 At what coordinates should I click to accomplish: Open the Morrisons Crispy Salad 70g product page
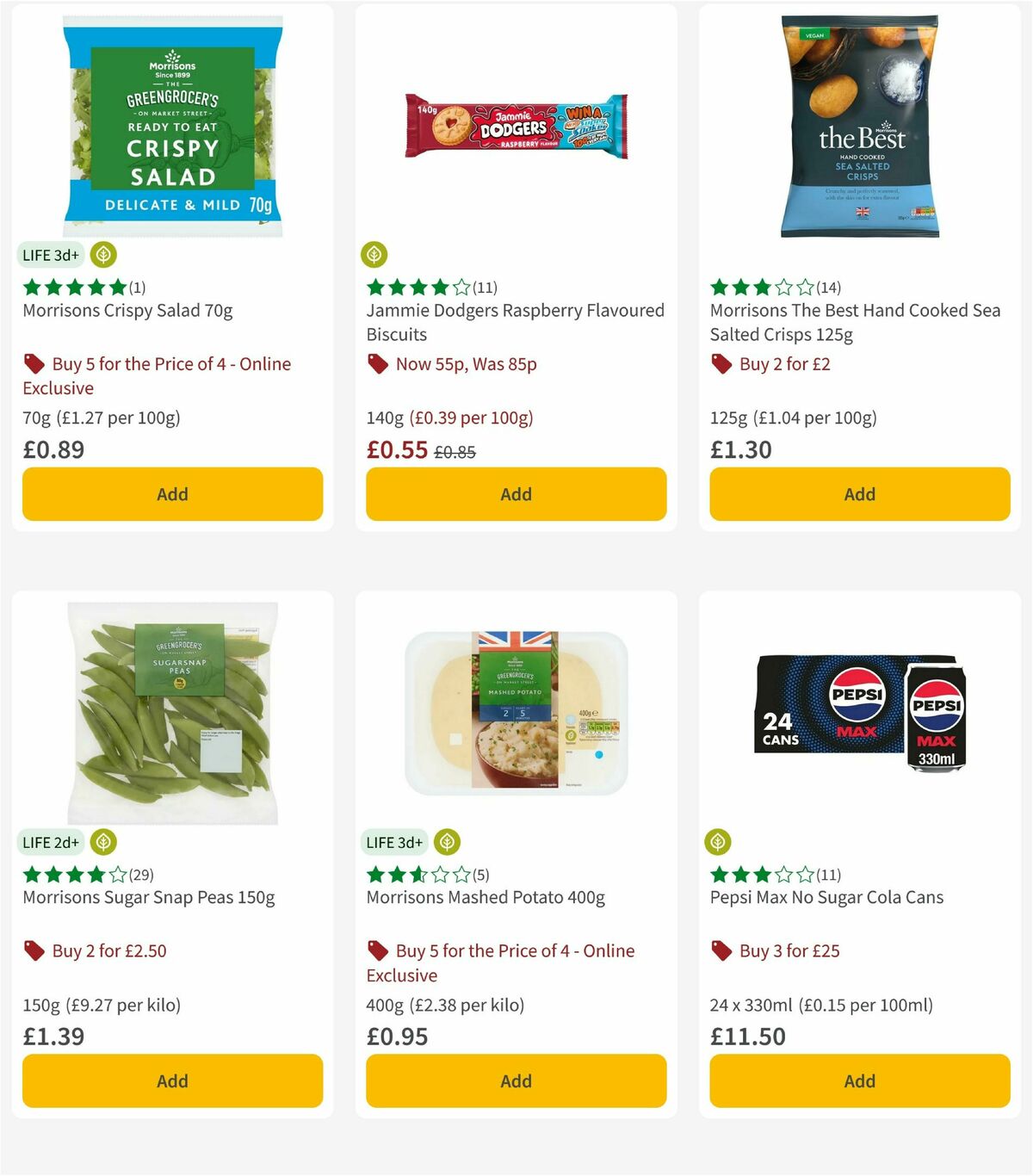pos(127,310)
